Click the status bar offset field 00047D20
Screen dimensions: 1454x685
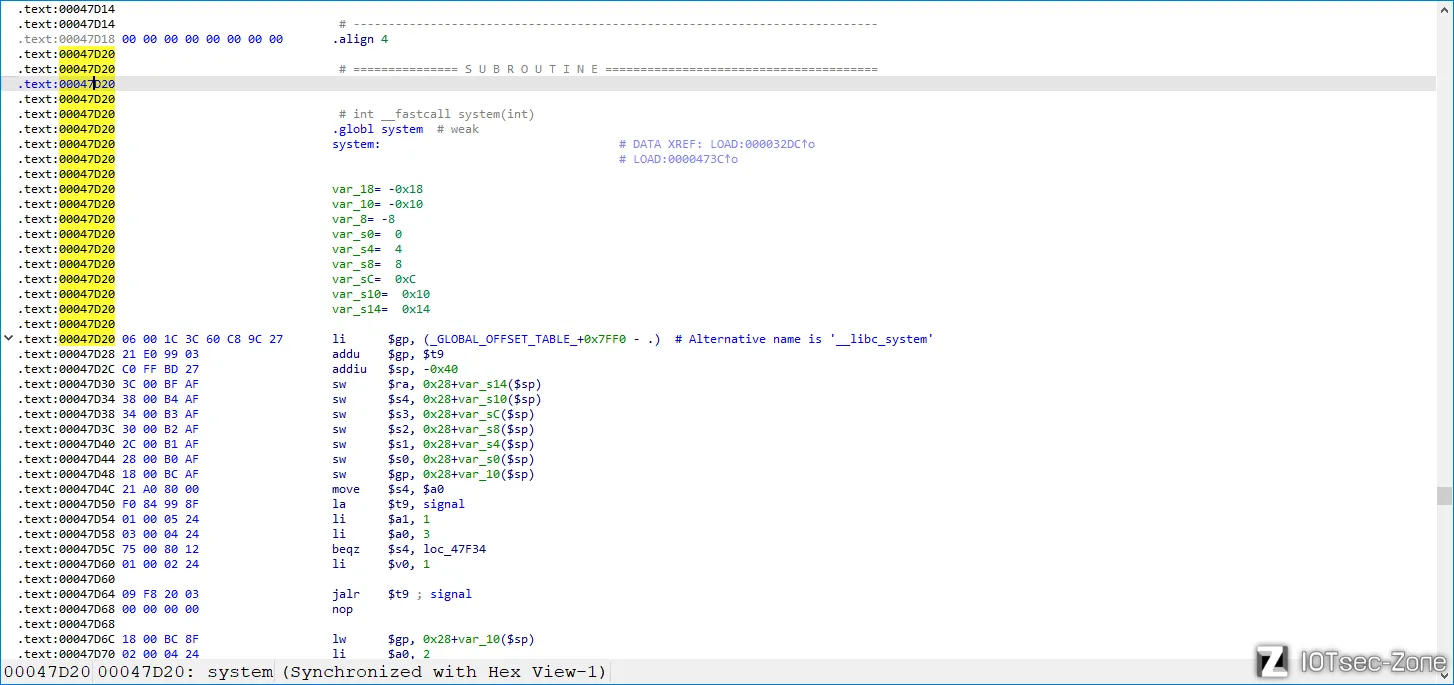tap(48, 672)
